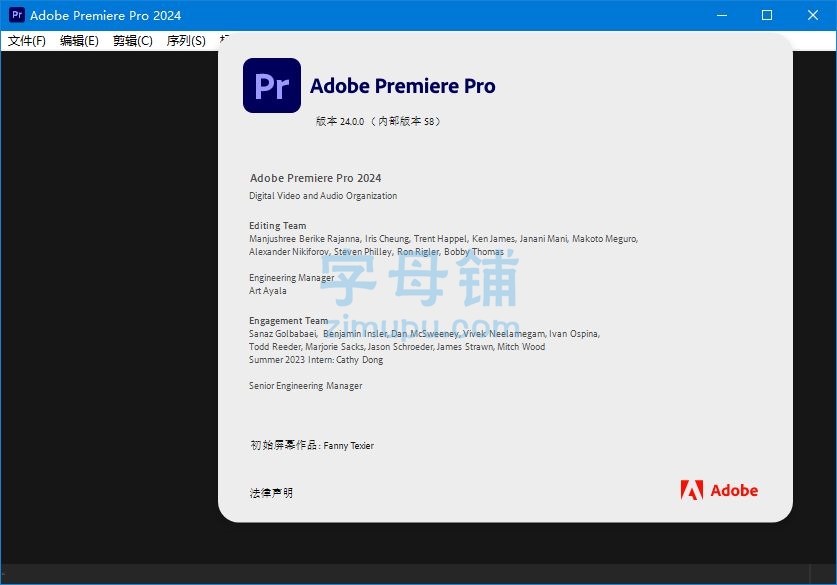Click the line starting 'Manjushree Berike Rajanna'
Screen dimensions: 837x585
(443, 239)
